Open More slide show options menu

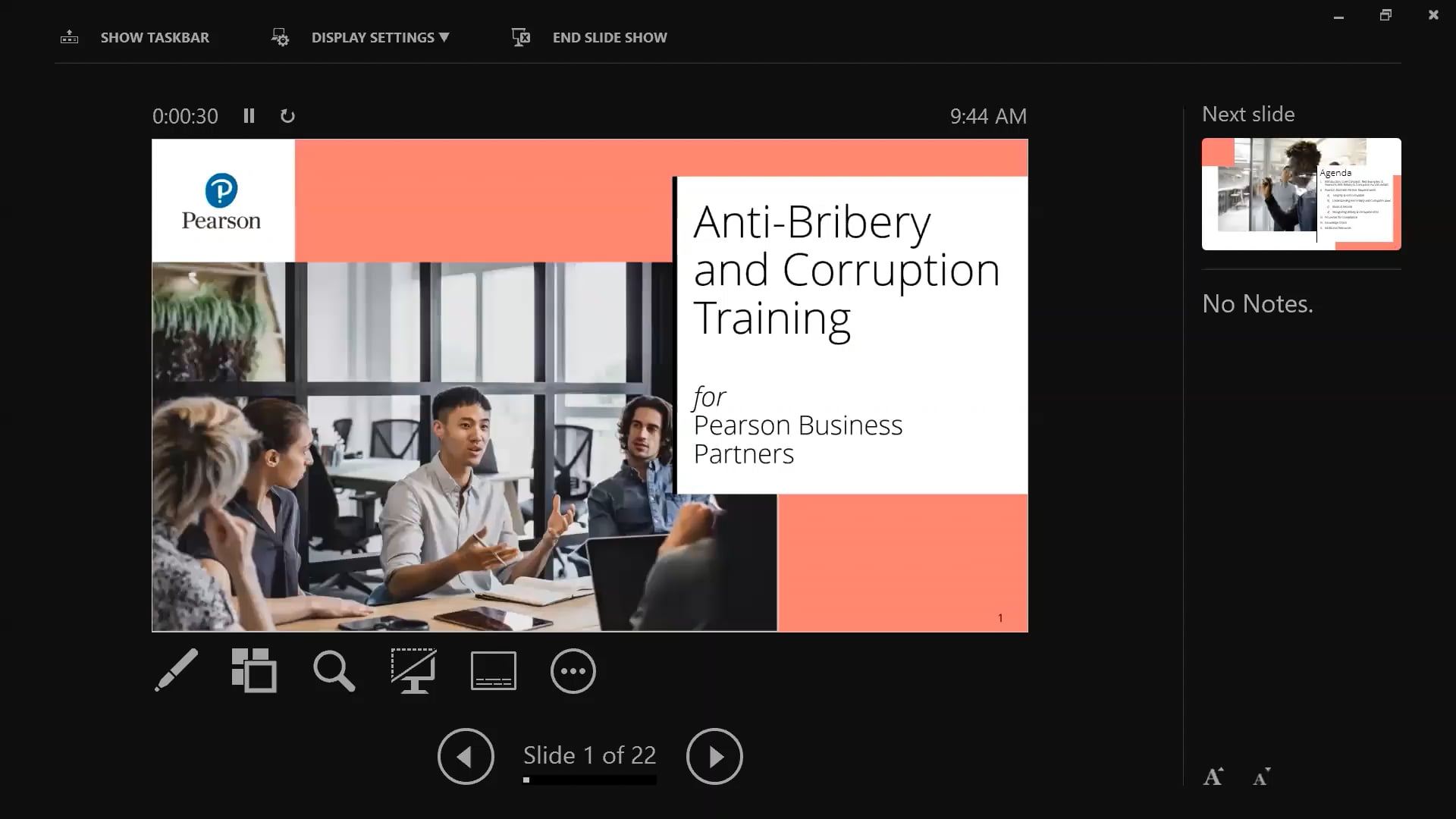573,671
